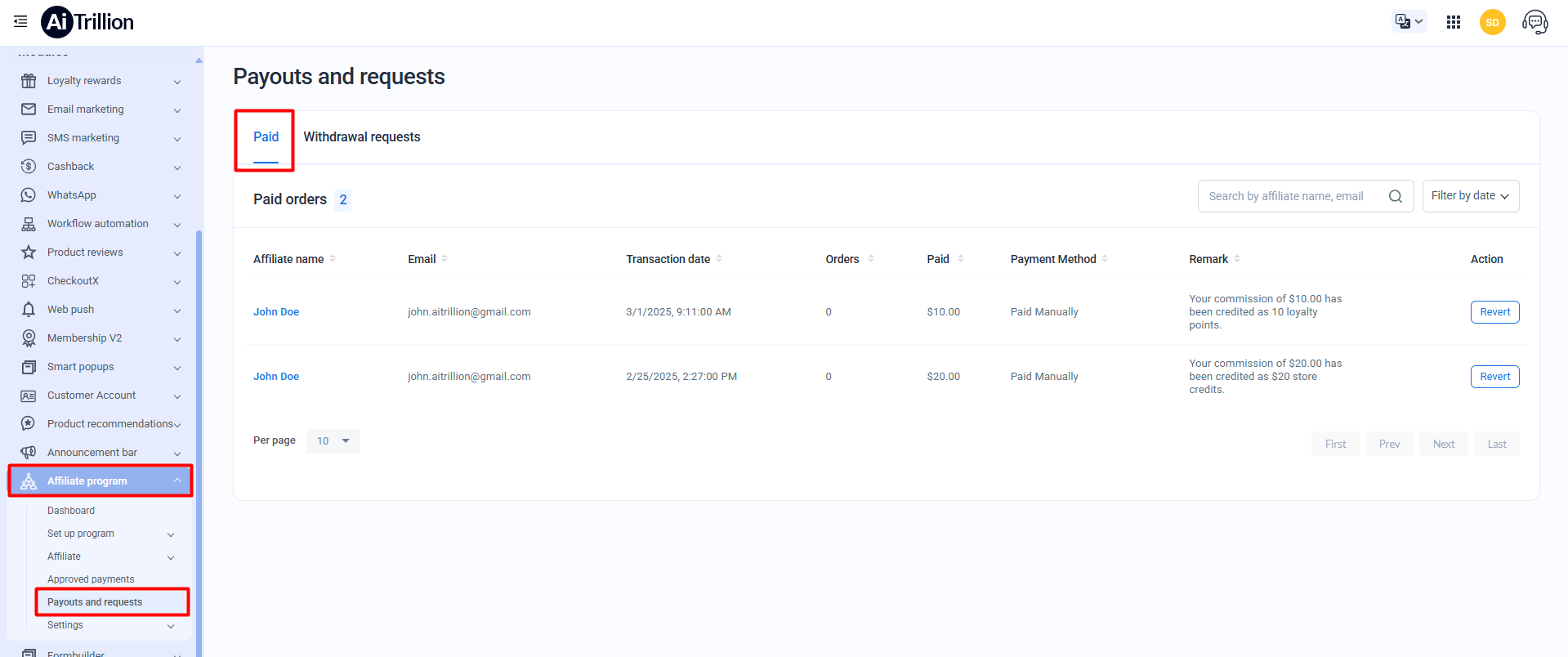Image resolution: width=1568 pixels, height=657 pixels.
Task: Click the search magnifier icon
Action: click(x=1395, y=196)
